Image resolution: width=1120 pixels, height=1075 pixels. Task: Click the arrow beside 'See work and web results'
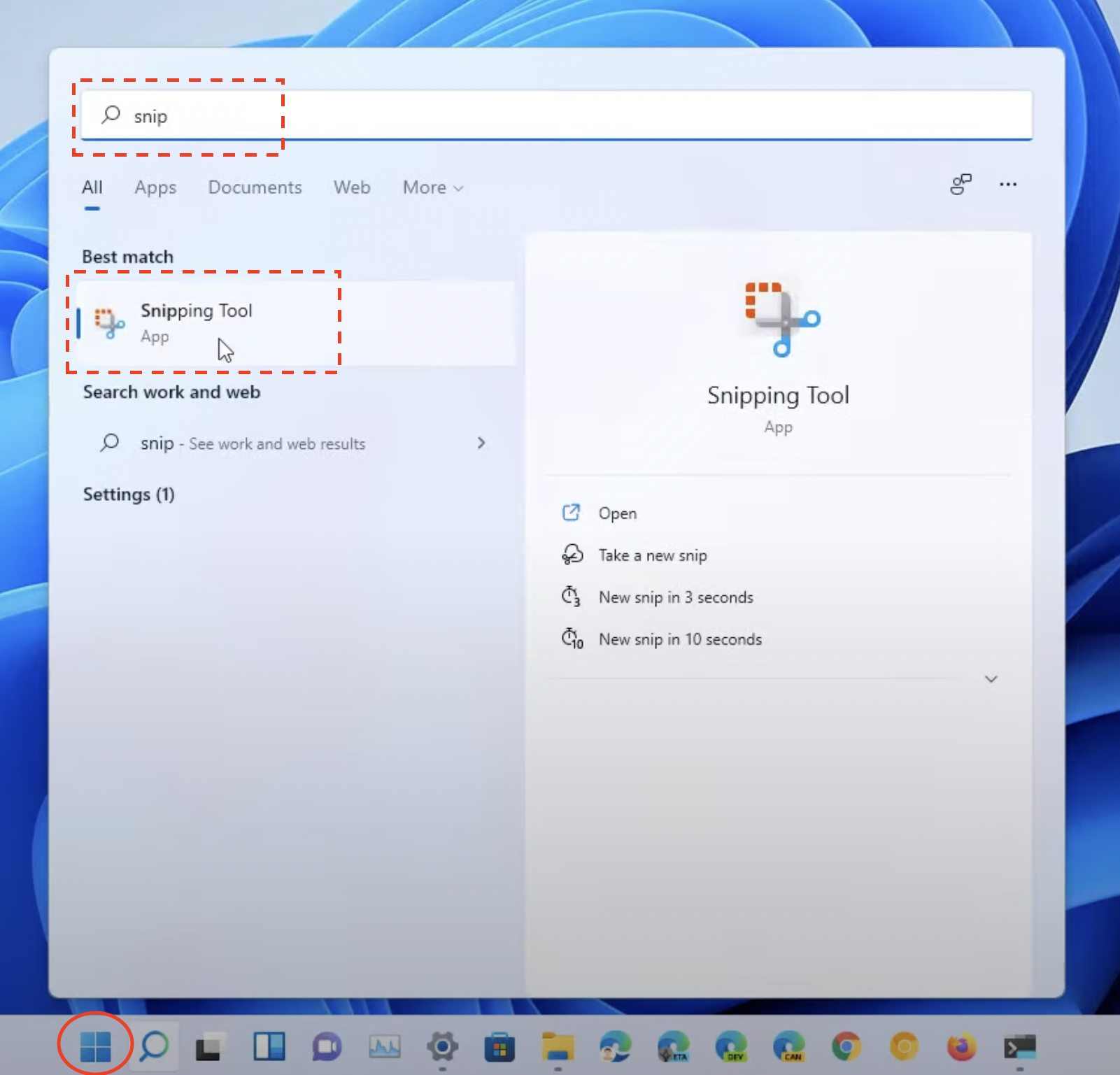pos(481,443)
